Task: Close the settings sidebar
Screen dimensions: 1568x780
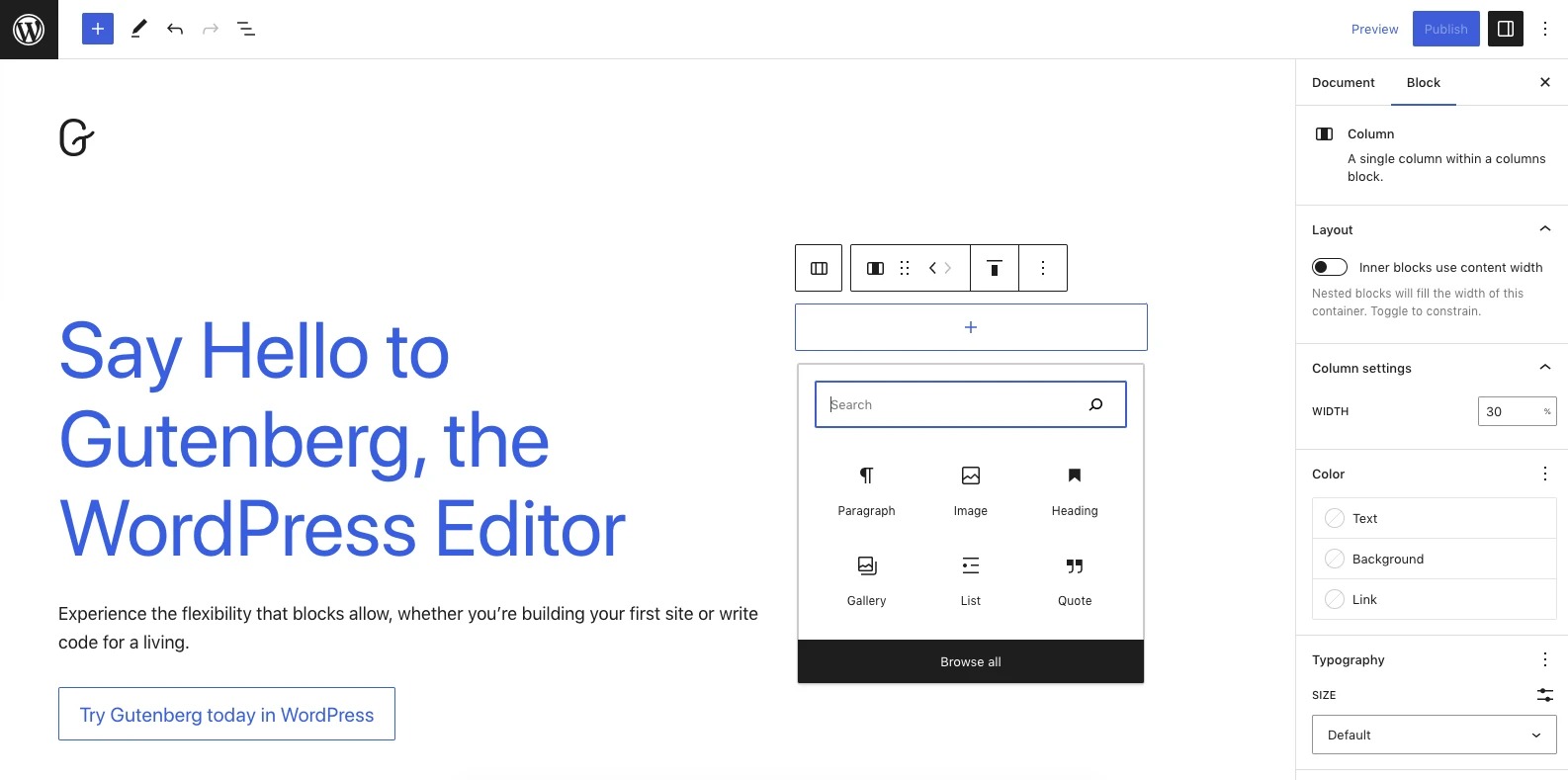Action: coord(1545,82)
